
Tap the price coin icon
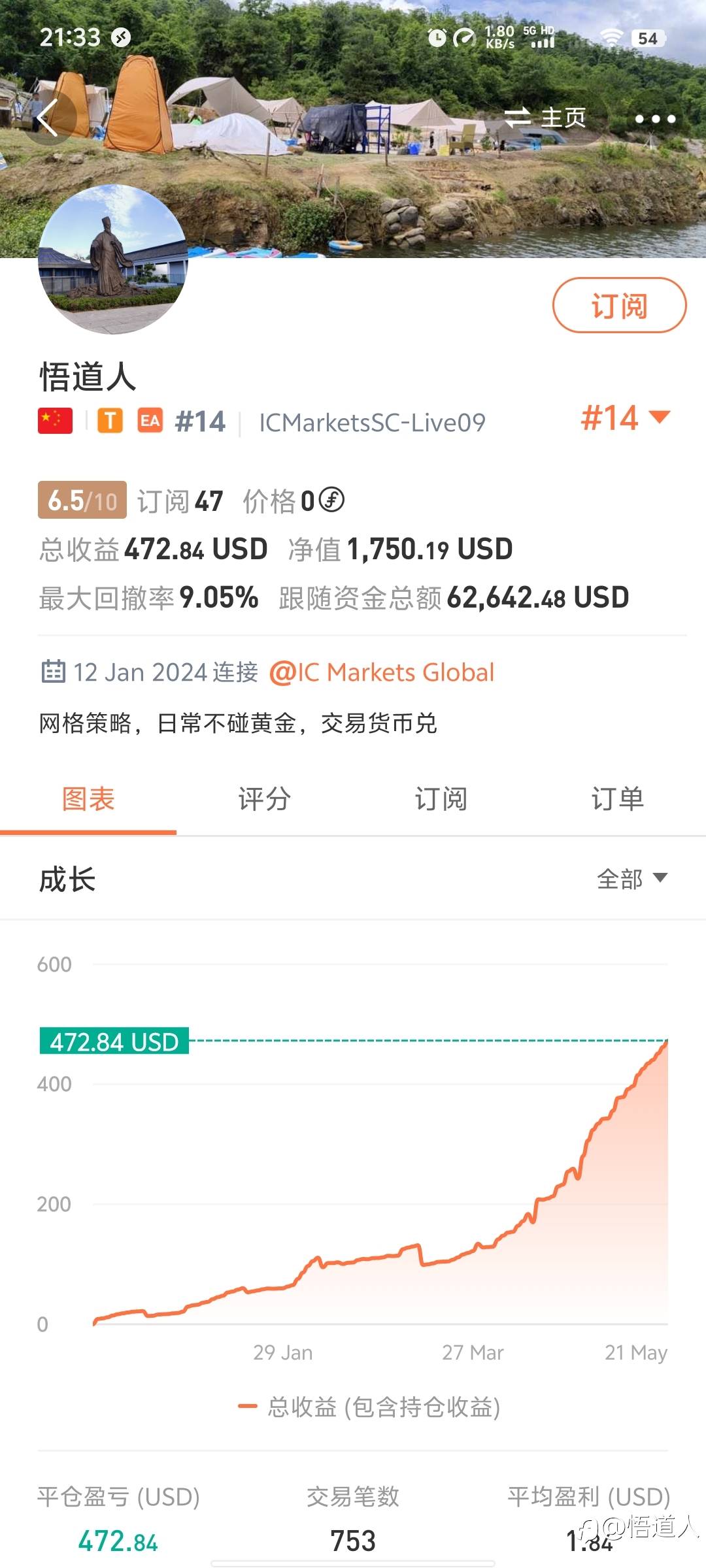pyautogui.click(x=331, y=500)
